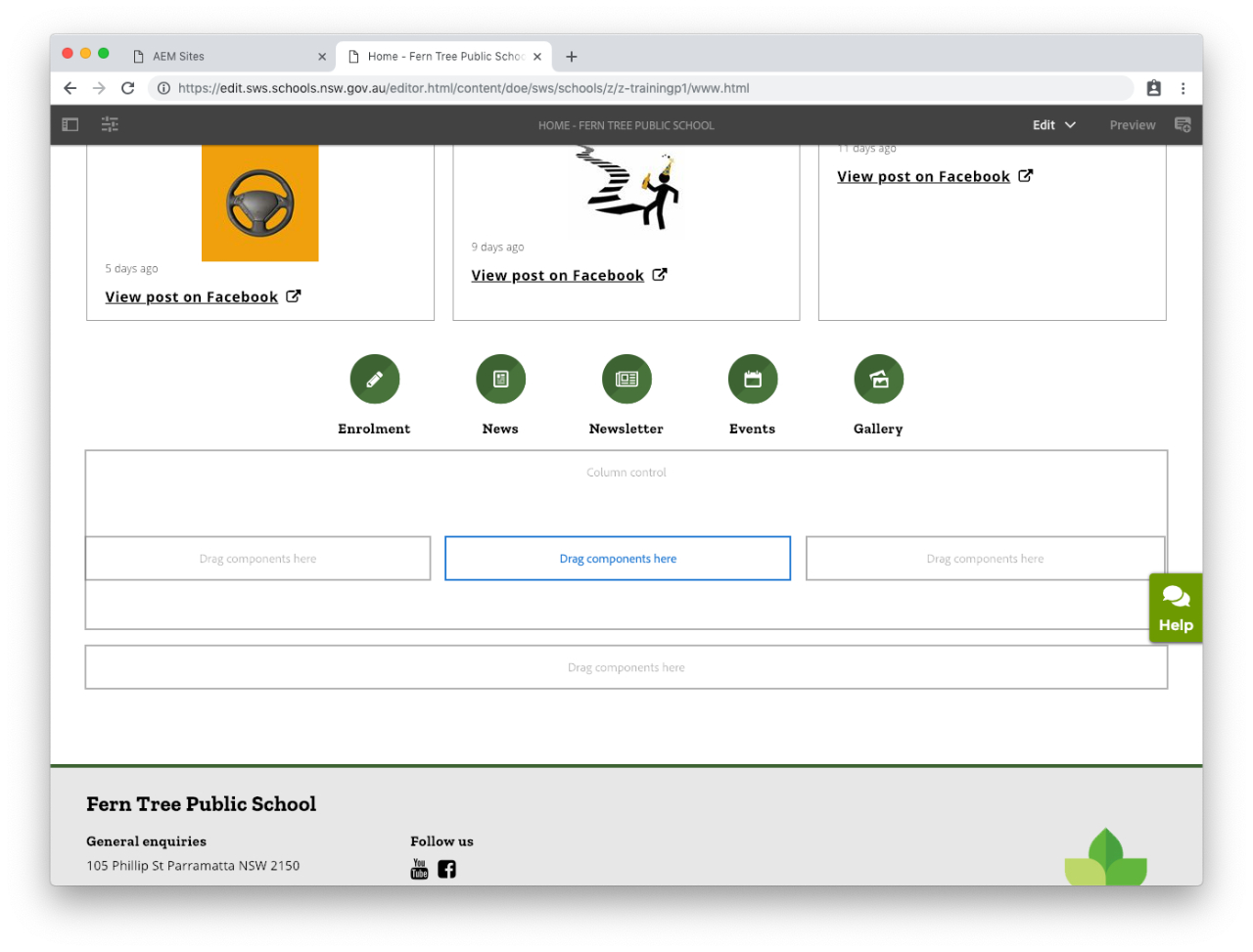Open the school's Facebook icon in footer
Viewport: 1253px width, 952px height.
[x=447, y=869]
